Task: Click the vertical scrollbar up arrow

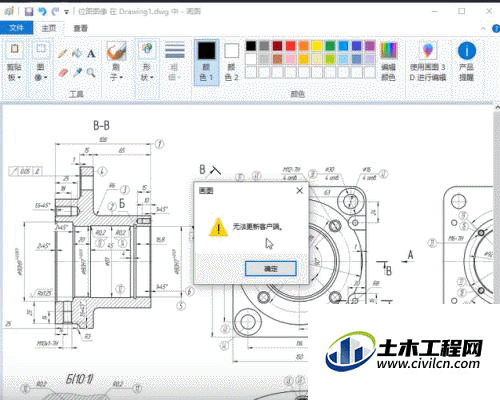Action: pos(497,108)
